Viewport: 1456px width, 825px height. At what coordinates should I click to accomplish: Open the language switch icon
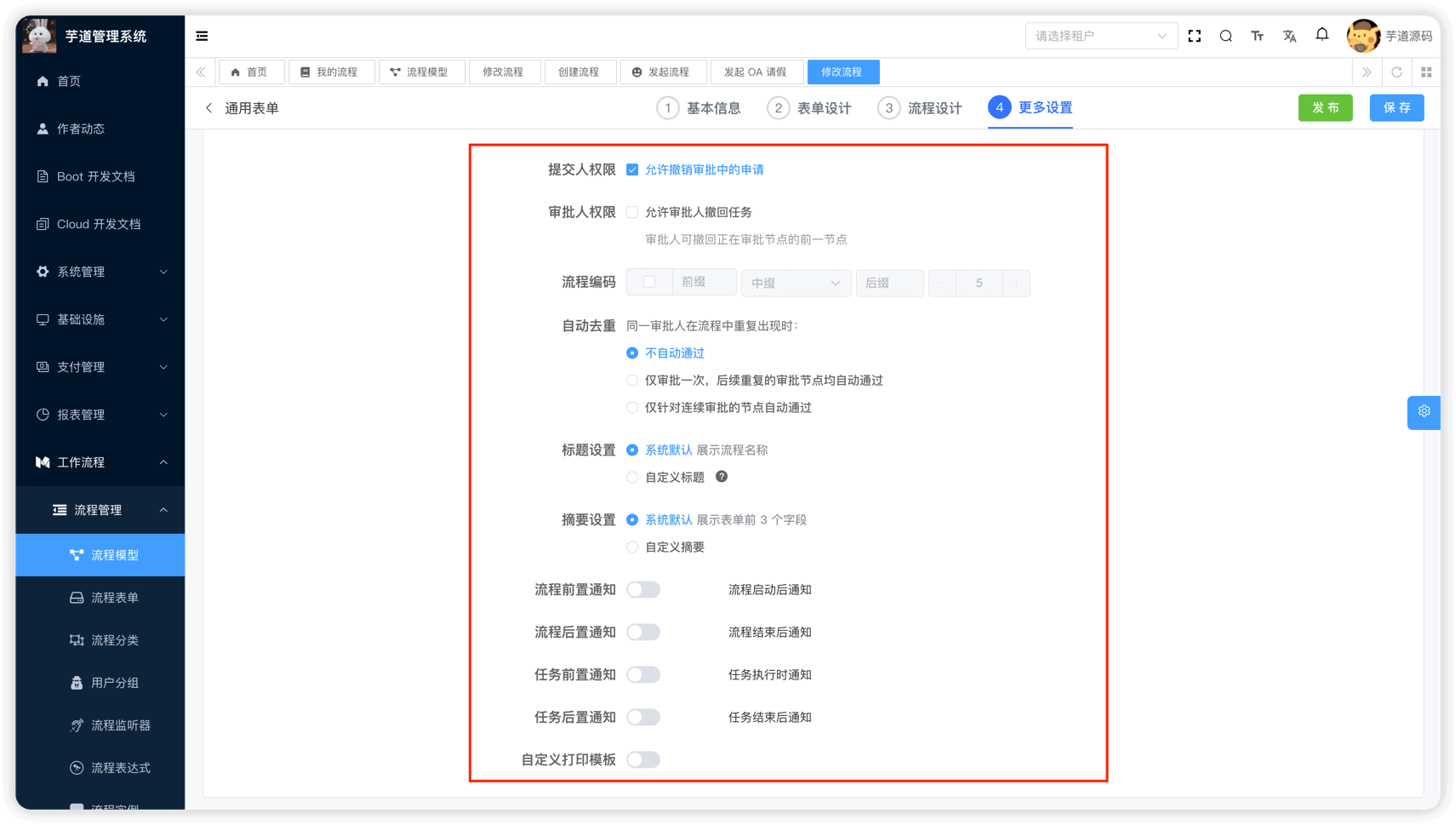[1289, 36]
